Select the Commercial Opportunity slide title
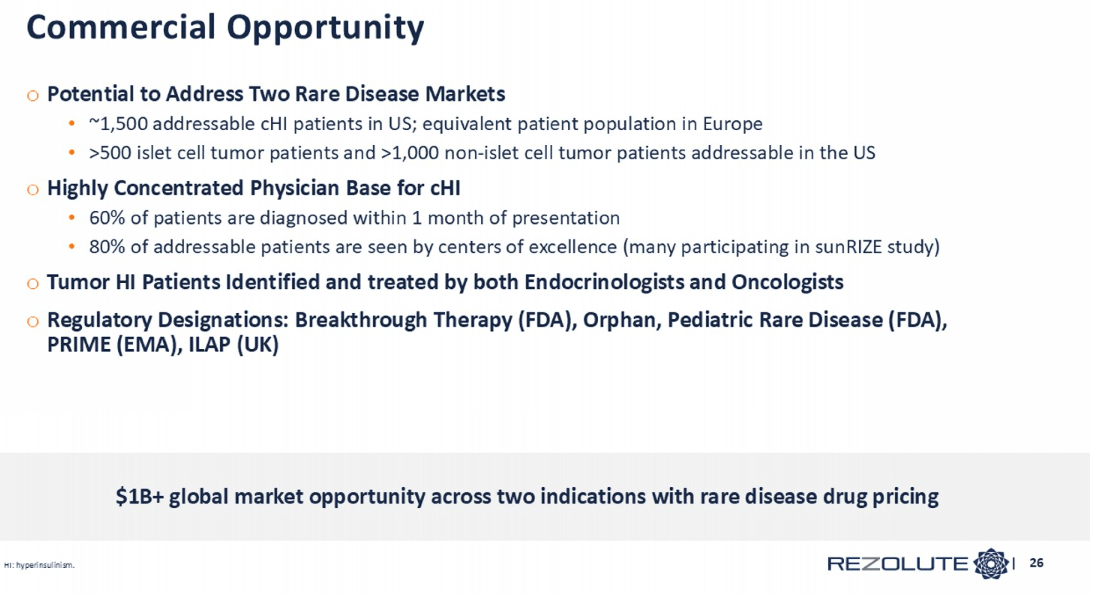Screen dimensions: 1100x610 click(x=225, y=28)
